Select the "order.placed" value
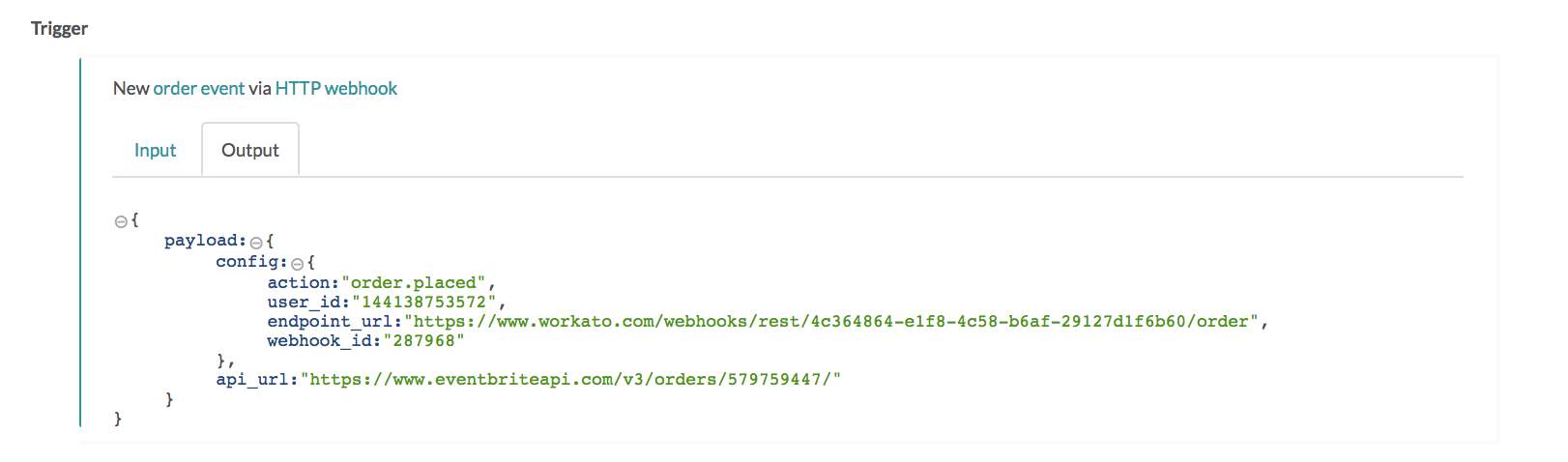 point(414,282)
